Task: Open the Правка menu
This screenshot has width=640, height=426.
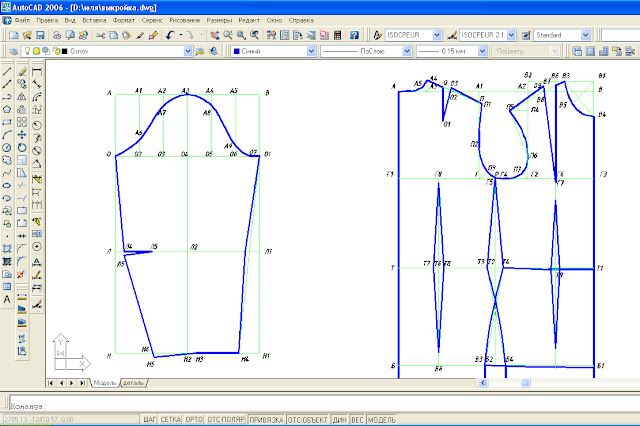Action: click(47, 20)
